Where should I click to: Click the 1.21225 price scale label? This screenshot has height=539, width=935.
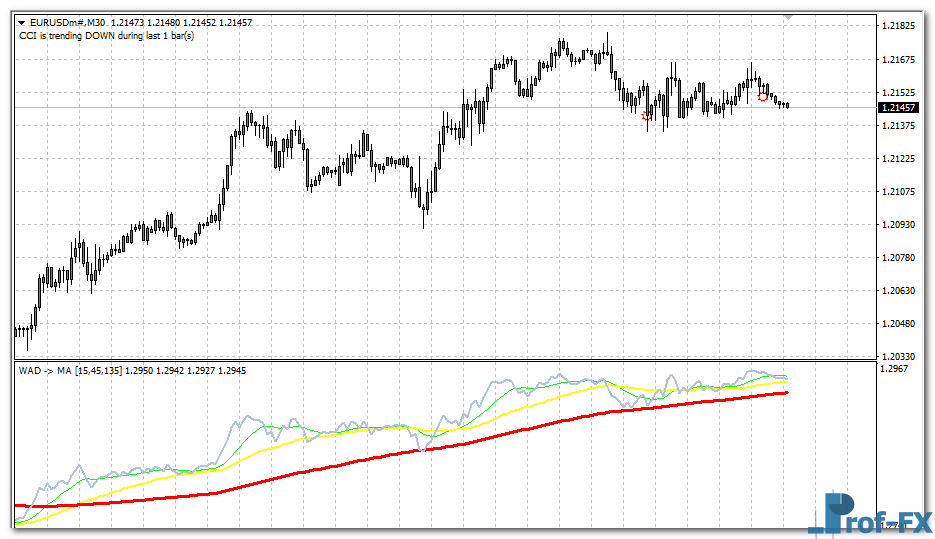(900, 159)
